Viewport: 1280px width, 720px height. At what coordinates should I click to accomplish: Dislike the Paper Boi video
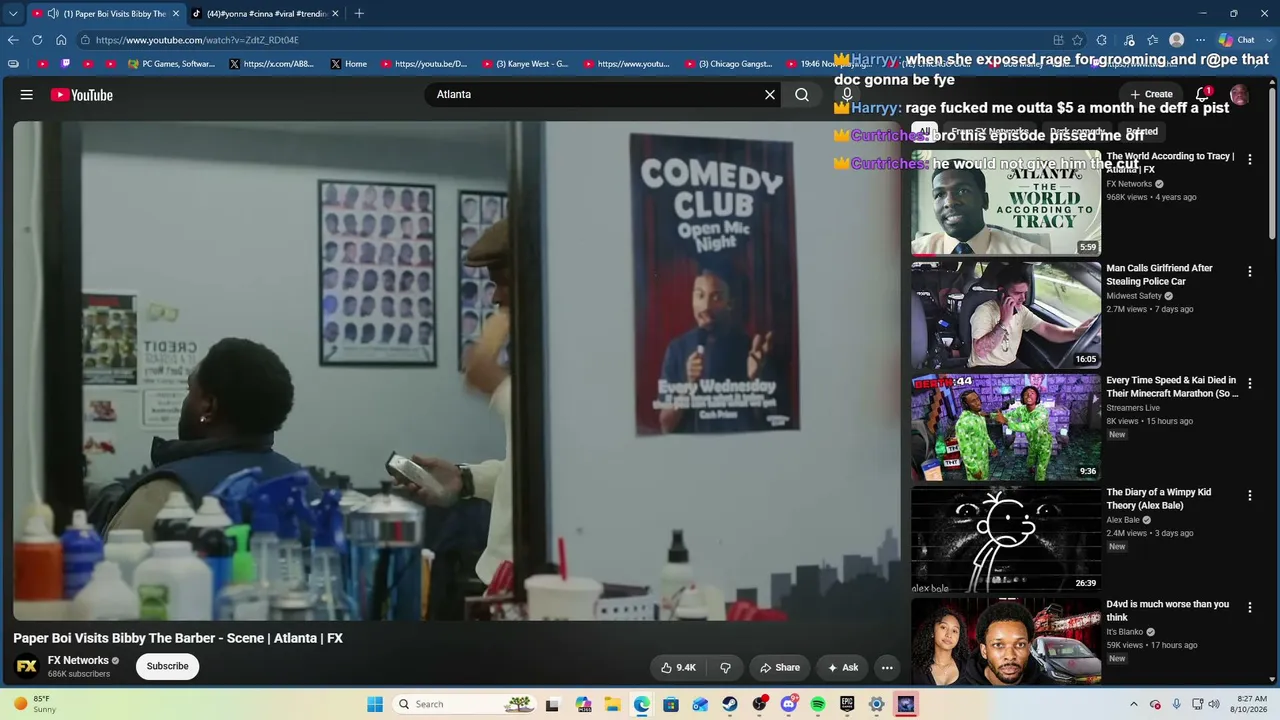(725, 667)
